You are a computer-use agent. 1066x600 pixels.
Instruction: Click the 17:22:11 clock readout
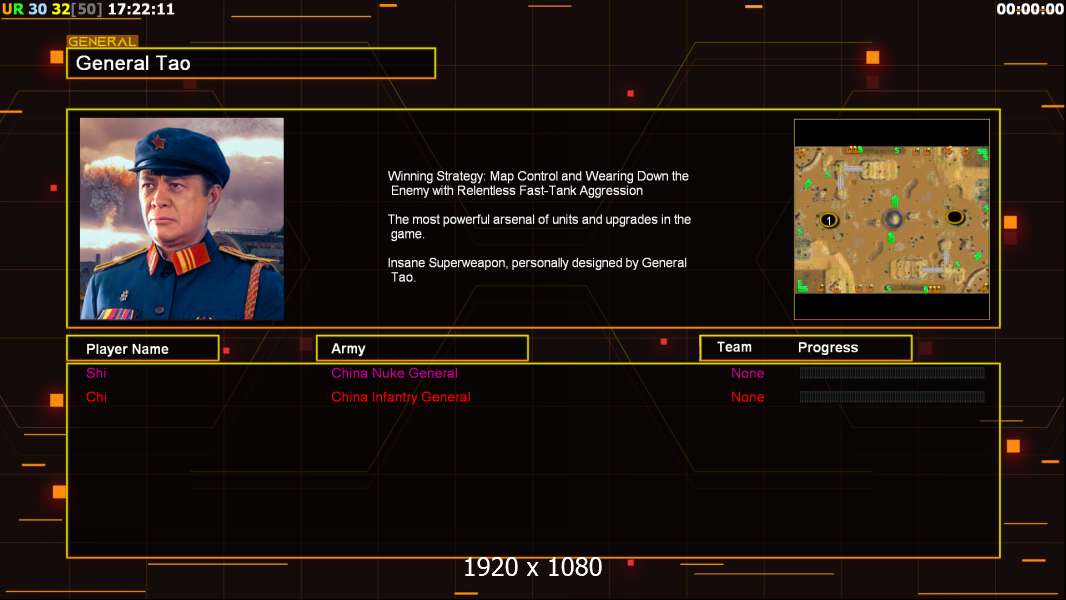click(141, 9)
